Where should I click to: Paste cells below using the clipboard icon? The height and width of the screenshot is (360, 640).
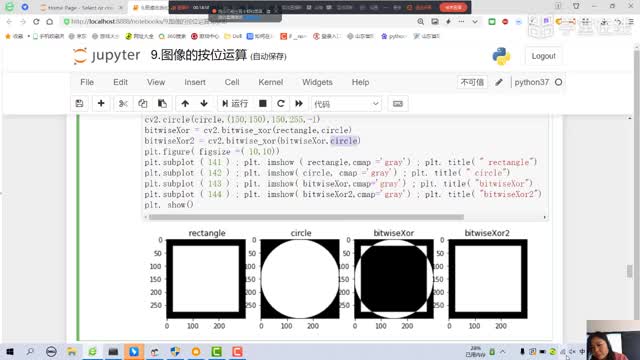pyautogui.click(x=162, y=104)
